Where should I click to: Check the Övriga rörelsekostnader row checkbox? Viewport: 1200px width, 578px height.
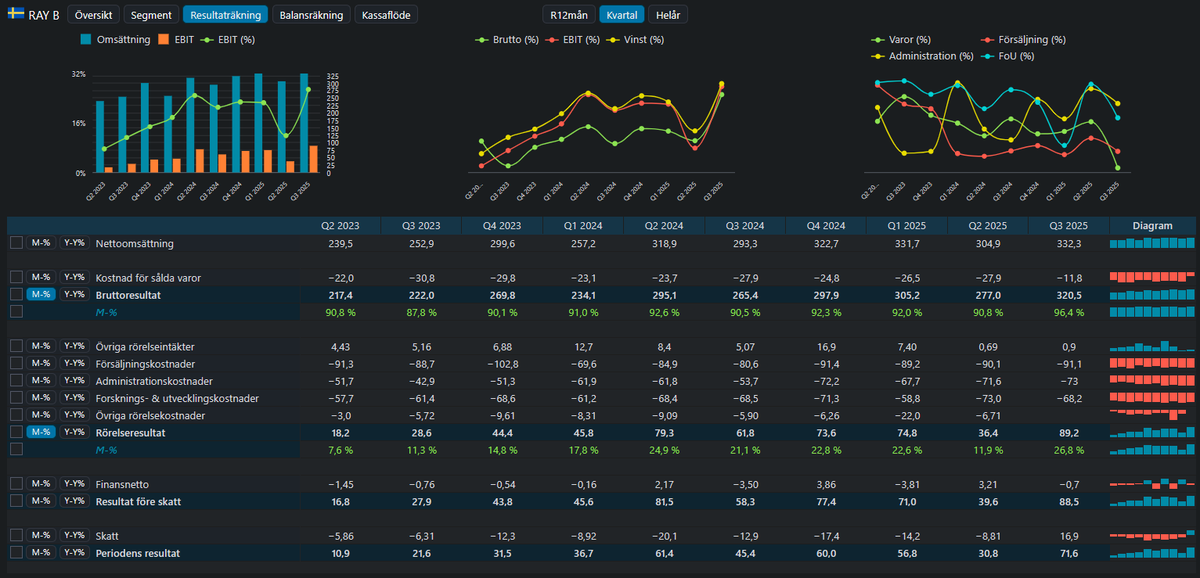(x=16, y=415)
